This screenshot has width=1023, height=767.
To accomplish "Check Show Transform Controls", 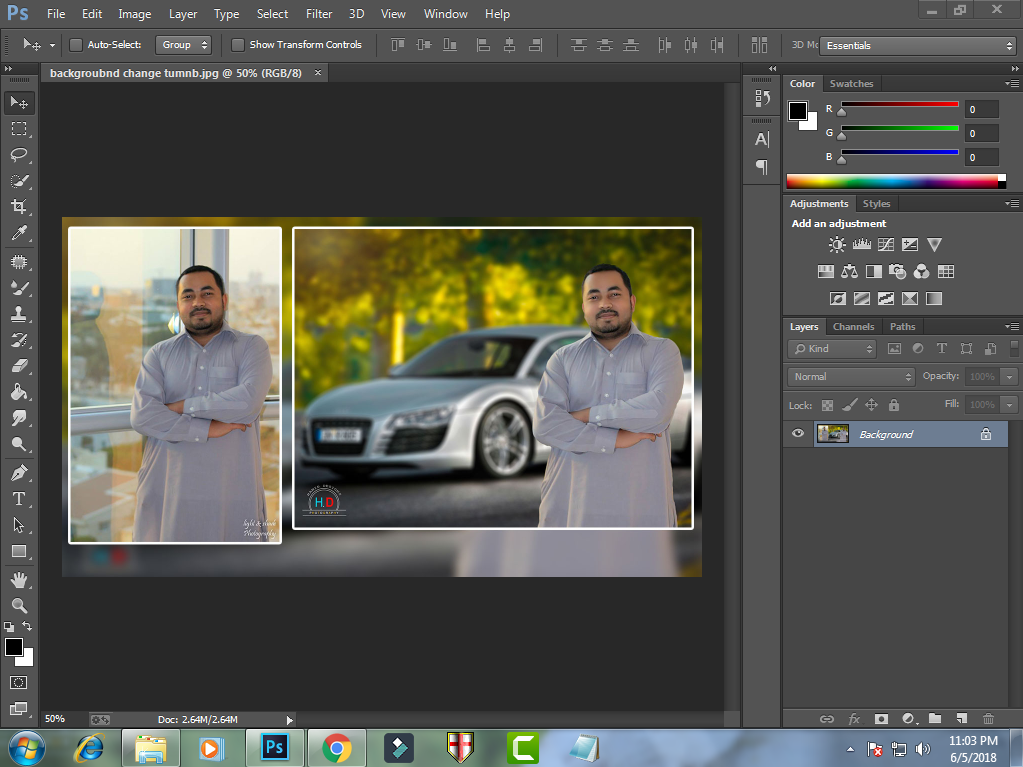I will [x=238, y=45].
